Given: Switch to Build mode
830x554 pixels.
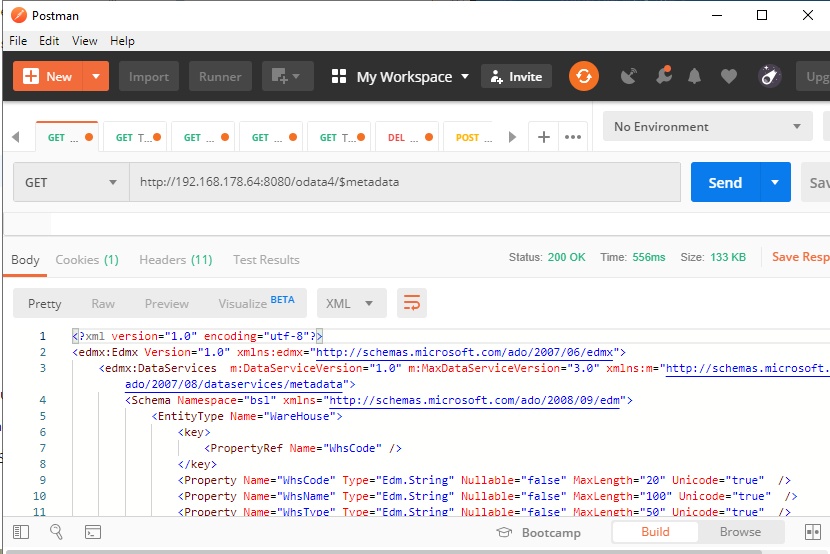Looking at the screenshot, I should 655,532.
